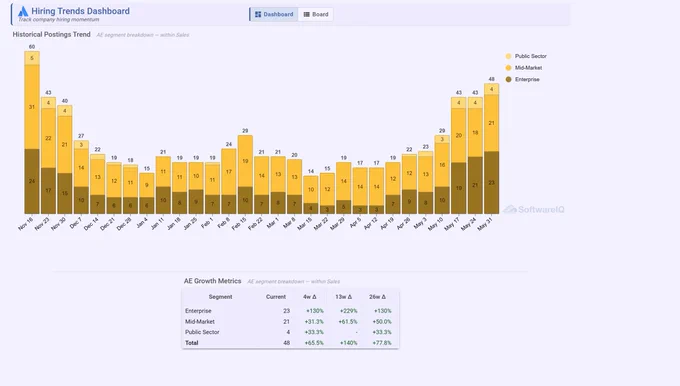Select the Public Sector row in growth table
680x386 pixels.
pos(290,332)
